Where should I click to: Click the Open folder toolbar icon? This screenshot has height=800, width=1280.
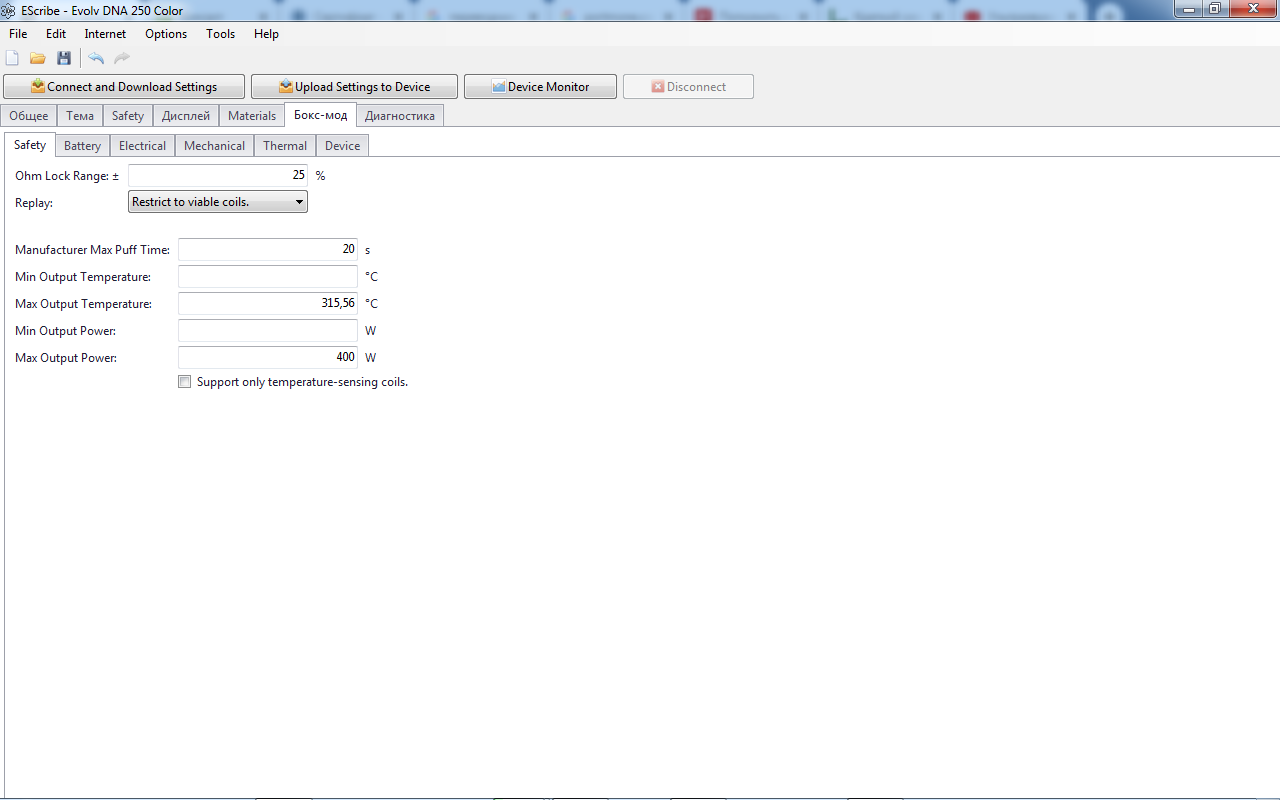pos(38,58)
